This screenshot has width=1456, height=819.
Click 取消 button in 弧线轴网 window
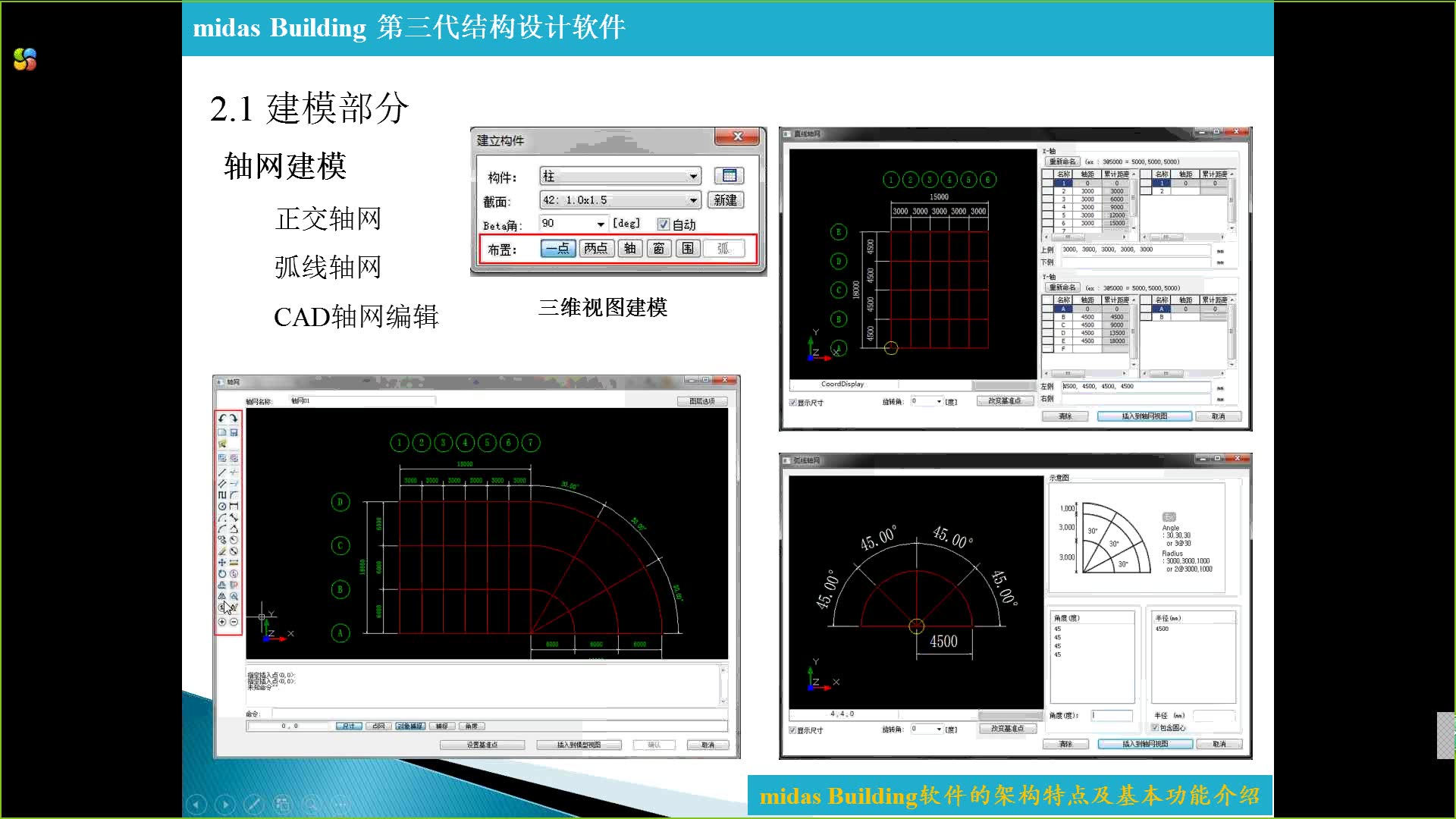tap(1219, 744)
